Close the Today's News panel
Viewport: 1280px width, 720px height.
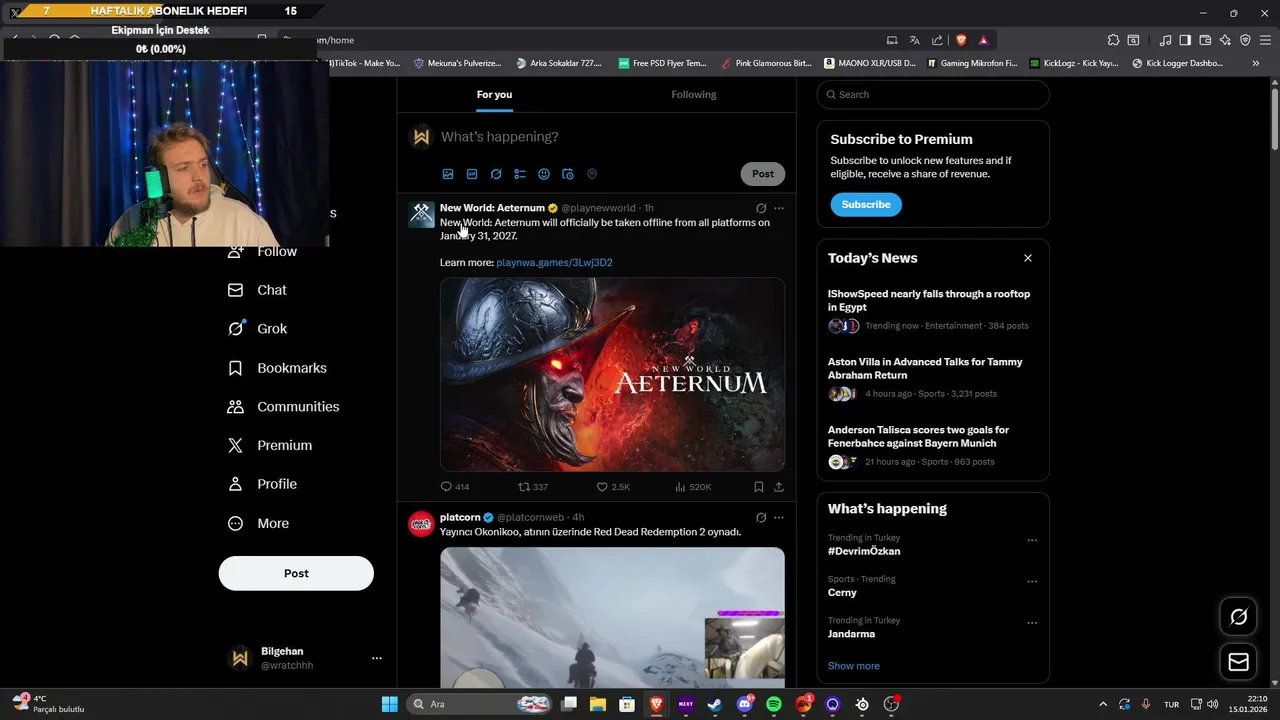click(1027, 258)
